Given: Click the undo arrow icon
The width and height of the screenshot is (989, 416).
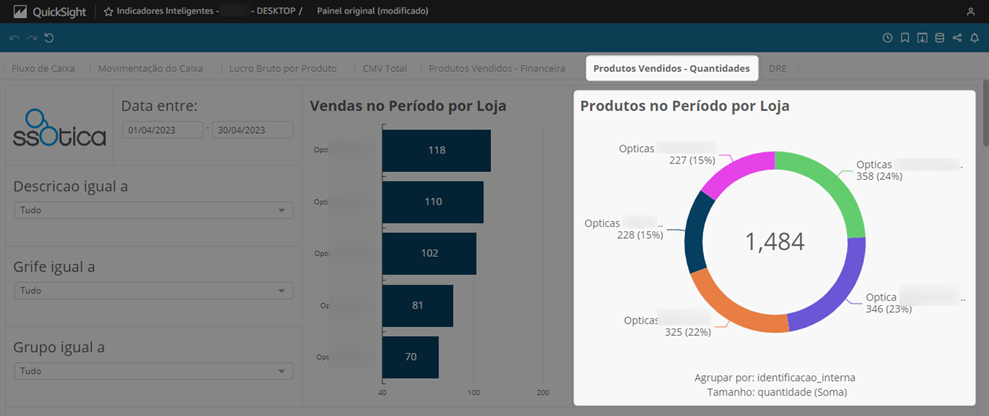Looking at the screenshot, I should pyautogui.click(x=15, y=38).
